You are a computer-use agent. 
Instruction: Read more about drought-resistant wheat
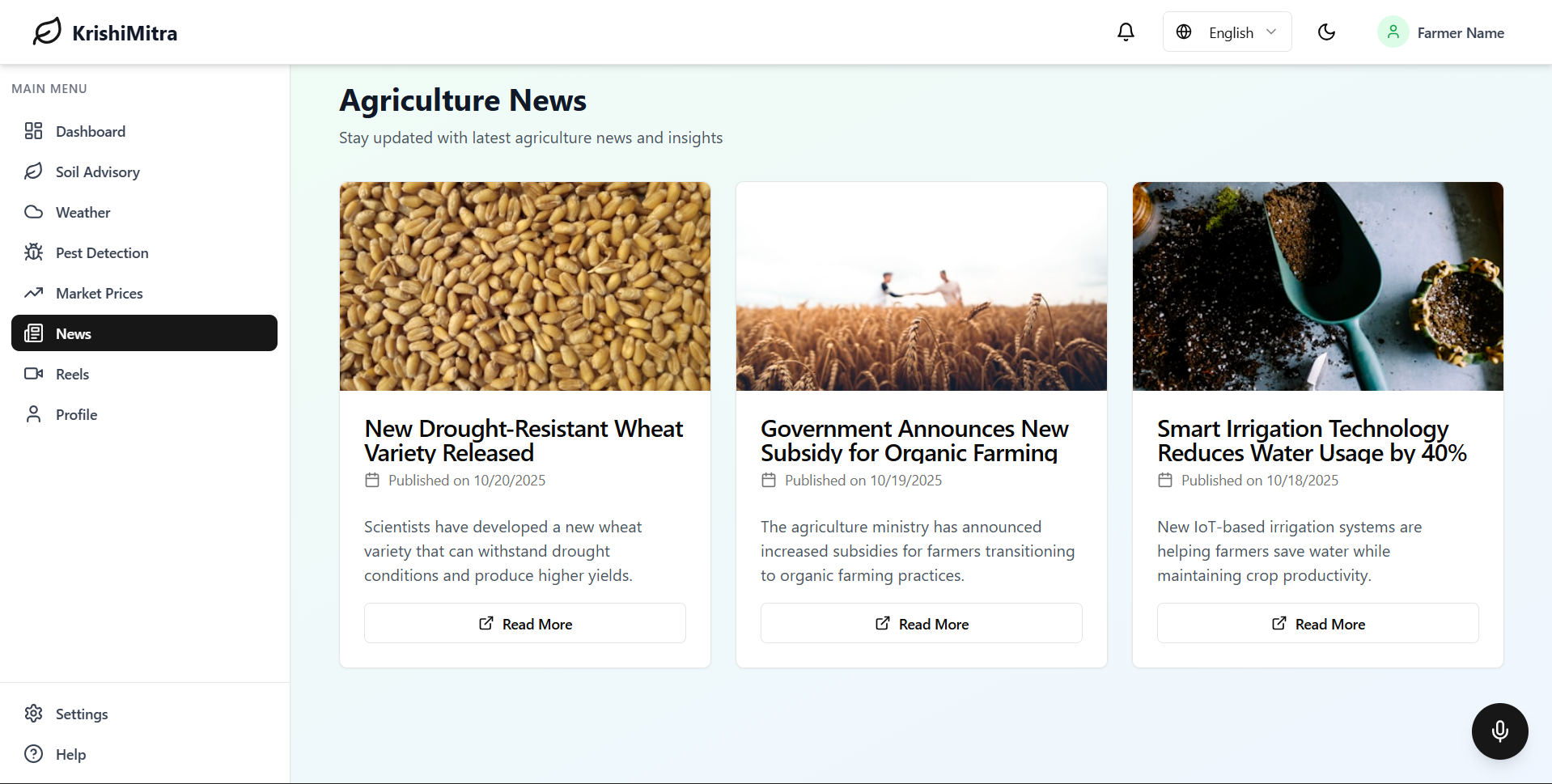(x=524, y=623)
